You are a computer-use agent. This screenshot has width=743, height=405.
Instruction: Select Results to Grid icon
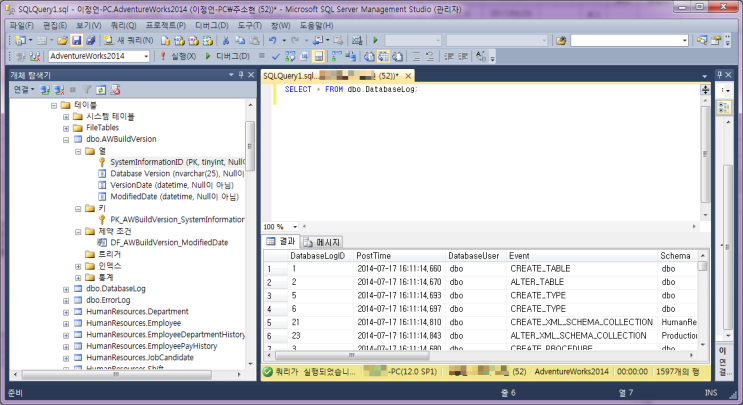coord(383,56)
